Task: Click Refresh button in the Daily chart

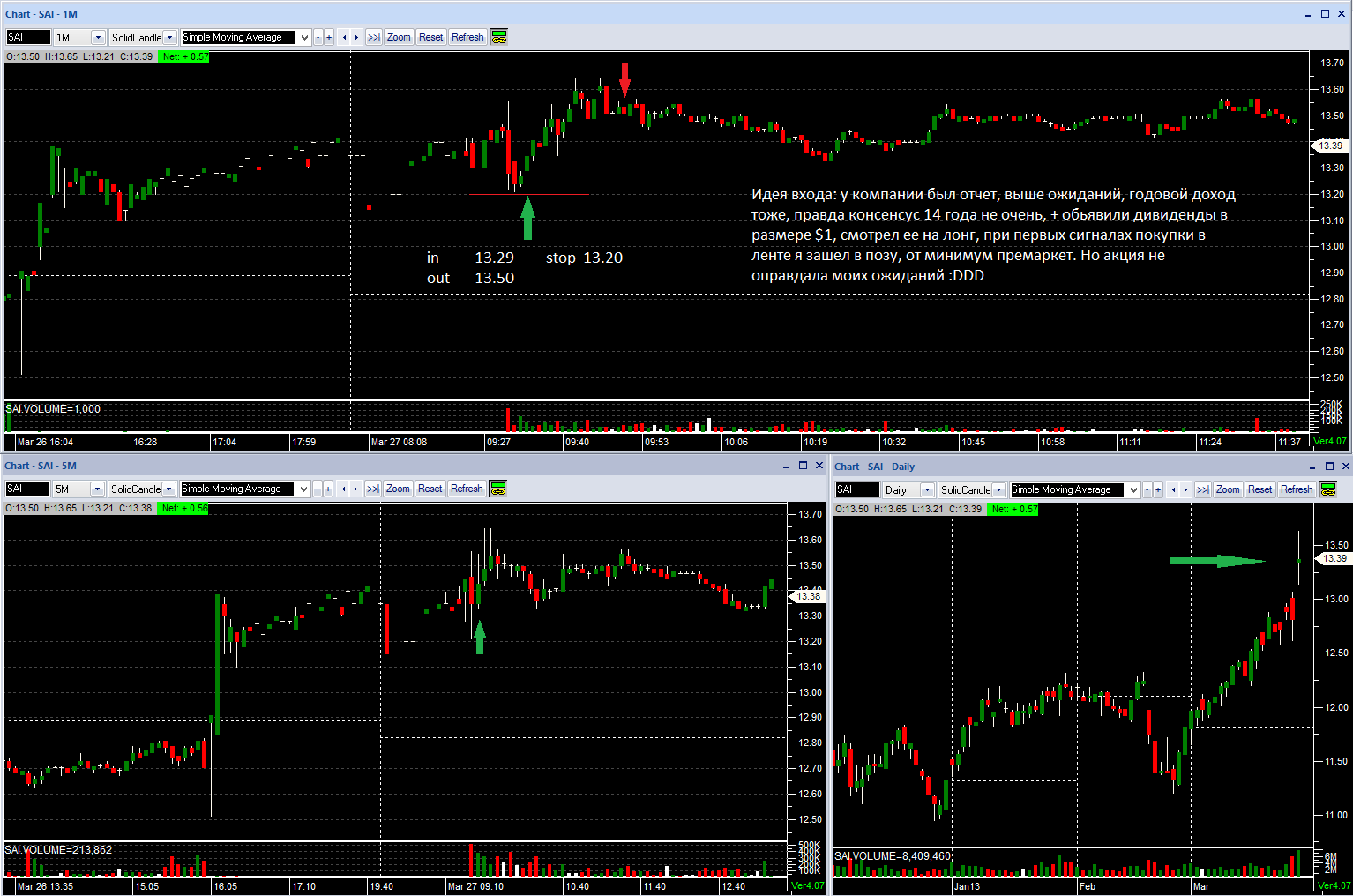Action: click(1297, 489)
